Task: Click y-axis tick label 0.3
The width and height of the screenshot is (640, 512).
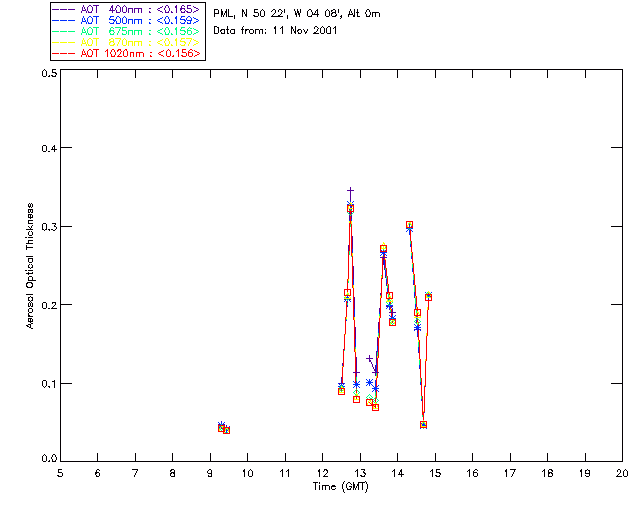Action: 49,227
